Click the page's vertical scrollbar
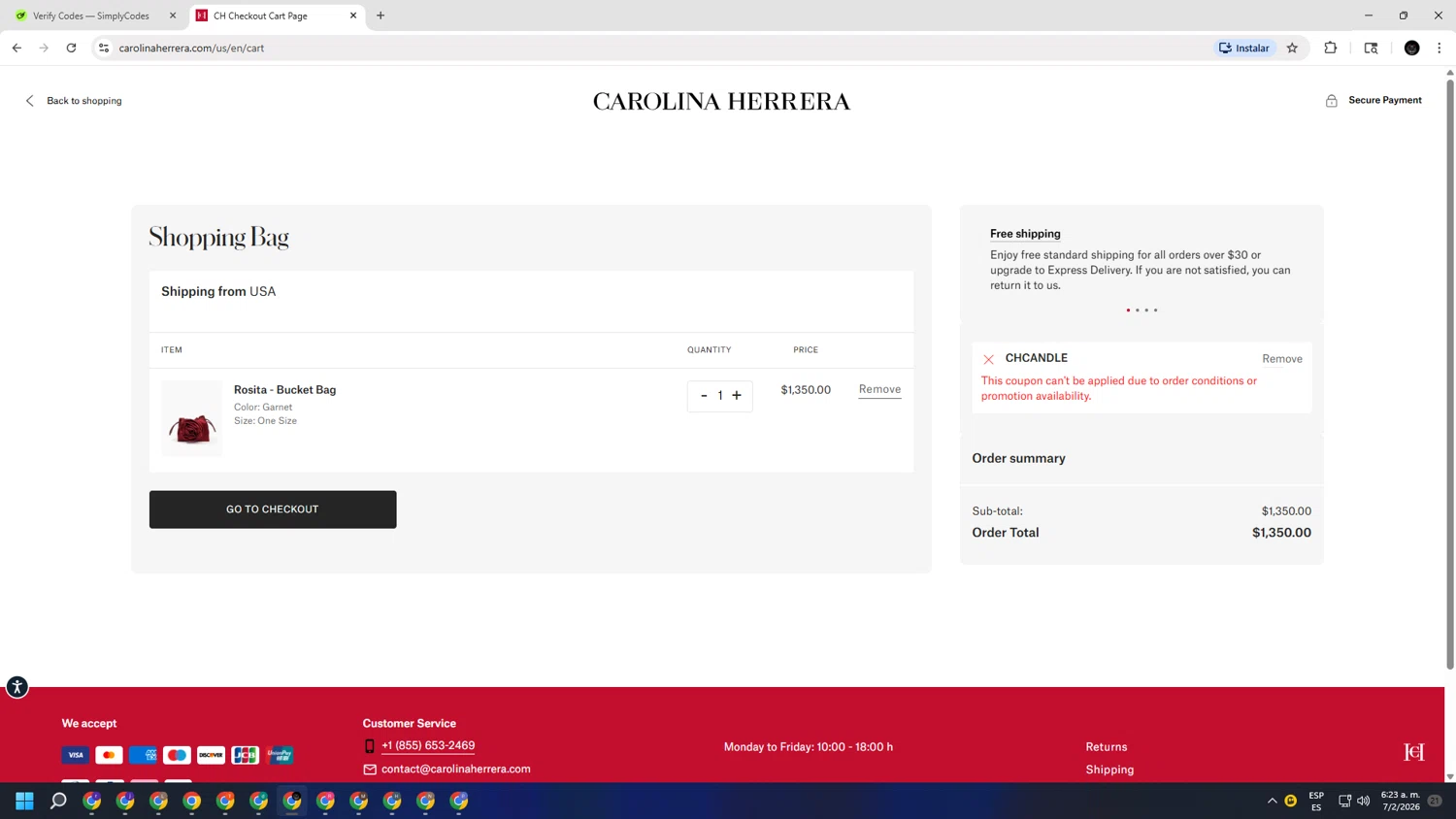The width and height of the screenshot is (1456, 819). pyautogui.click(x=1450, y=374)
